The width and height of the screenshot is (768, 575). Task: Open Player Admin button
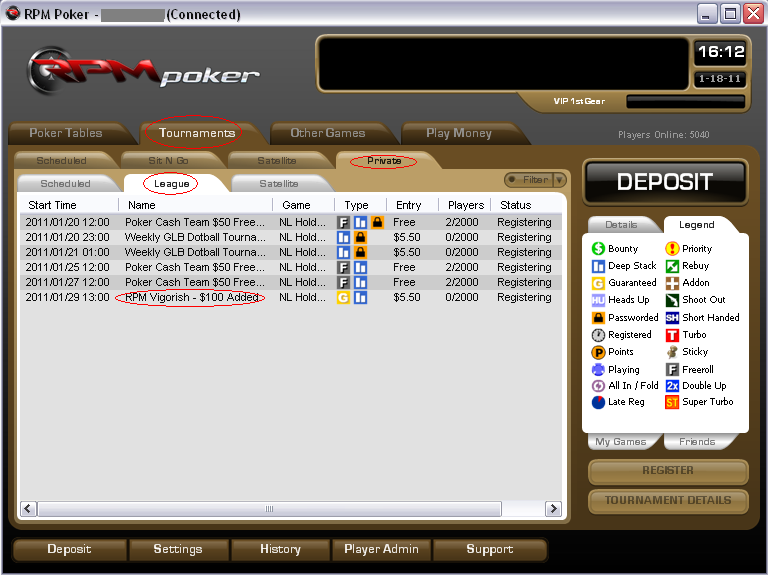pyautogui.click(x=382, y=549)
